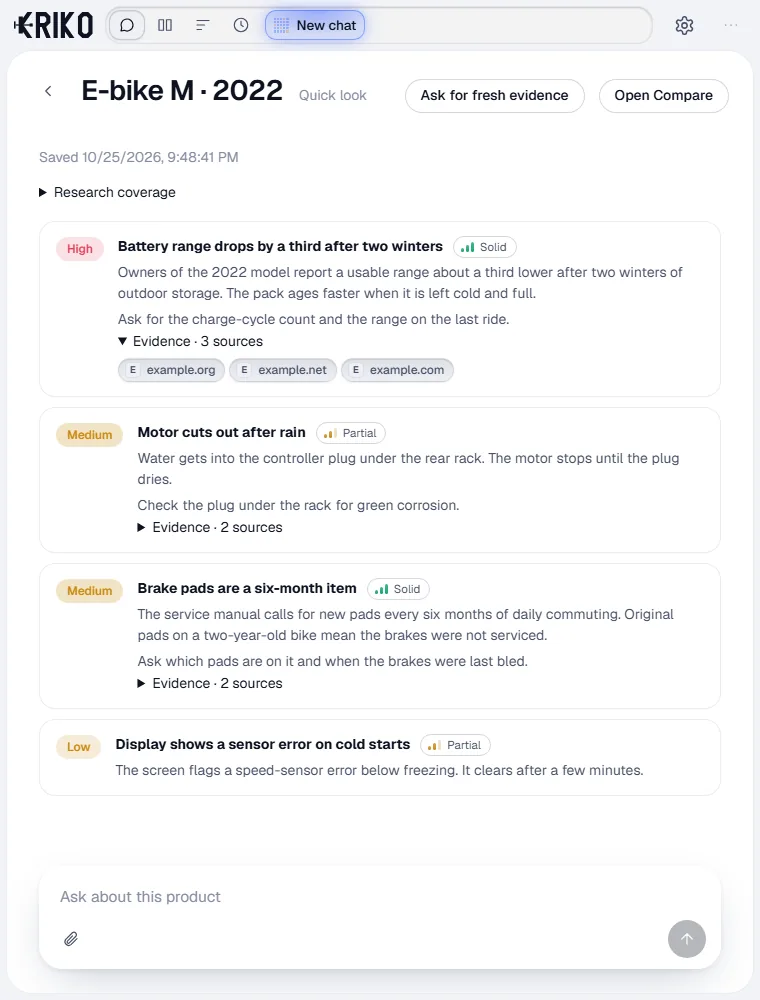The image size is (760, 1000).
Task: Open the example.org source chip
Action: (x=172, y=370)
